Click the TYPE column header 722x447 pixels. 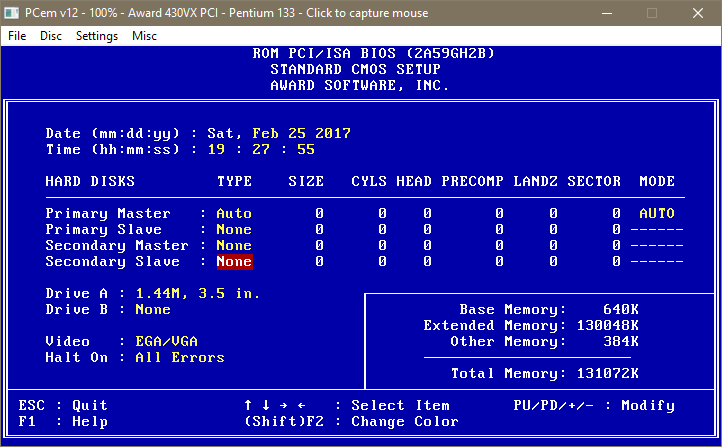pos(234,181)
